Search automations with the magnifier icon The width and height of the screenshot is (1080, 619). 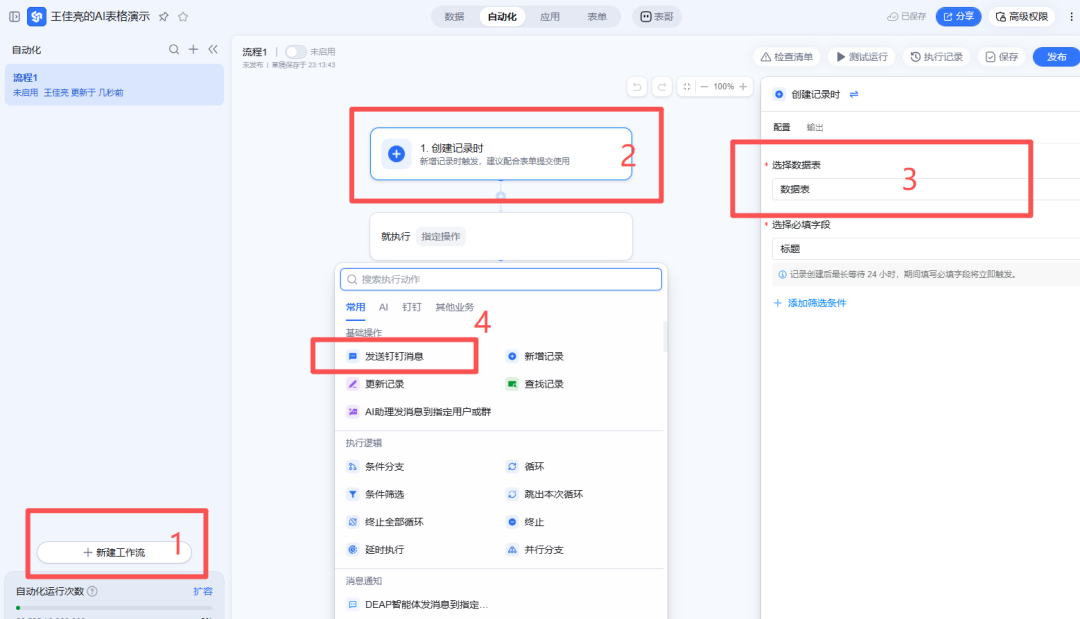(174, 50)
